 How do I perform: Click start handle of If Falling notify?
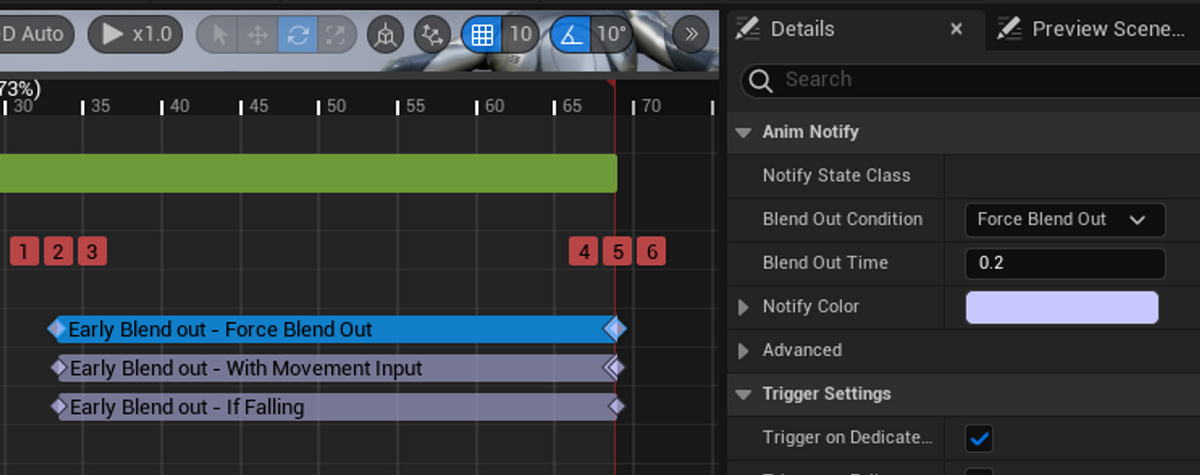click(57, 407)
